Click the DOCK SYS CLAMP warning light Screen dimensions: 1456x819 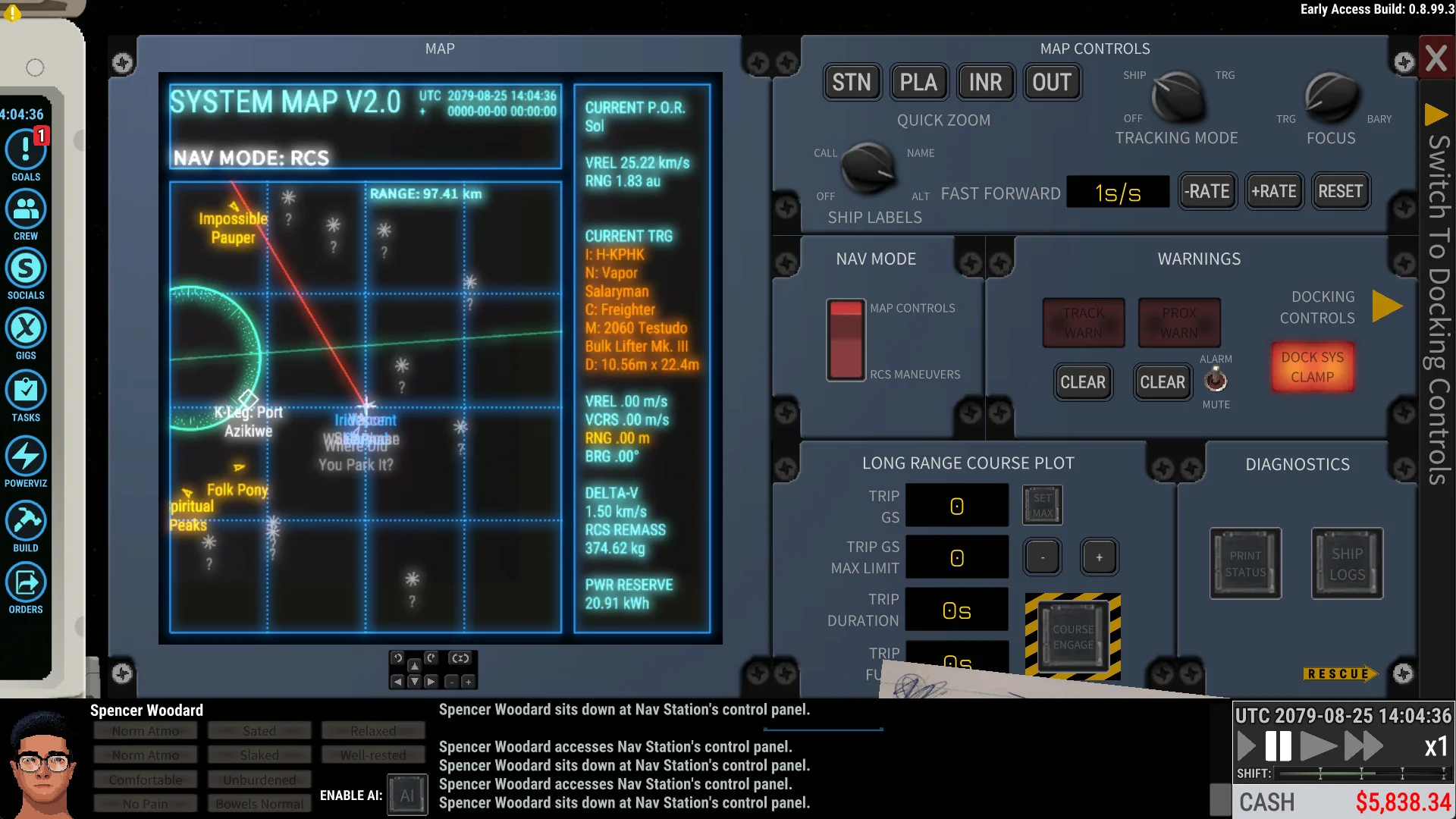pyautogui.click(x=1312, y=367)
